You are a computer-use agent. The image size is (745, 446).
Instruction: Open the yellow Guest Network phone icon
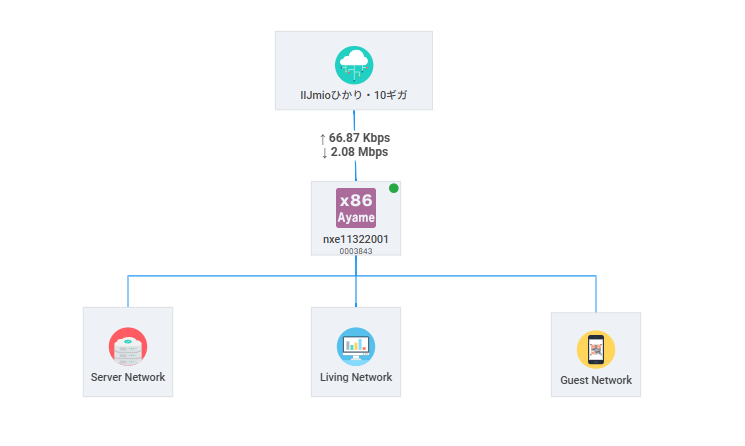click(595, 350)
